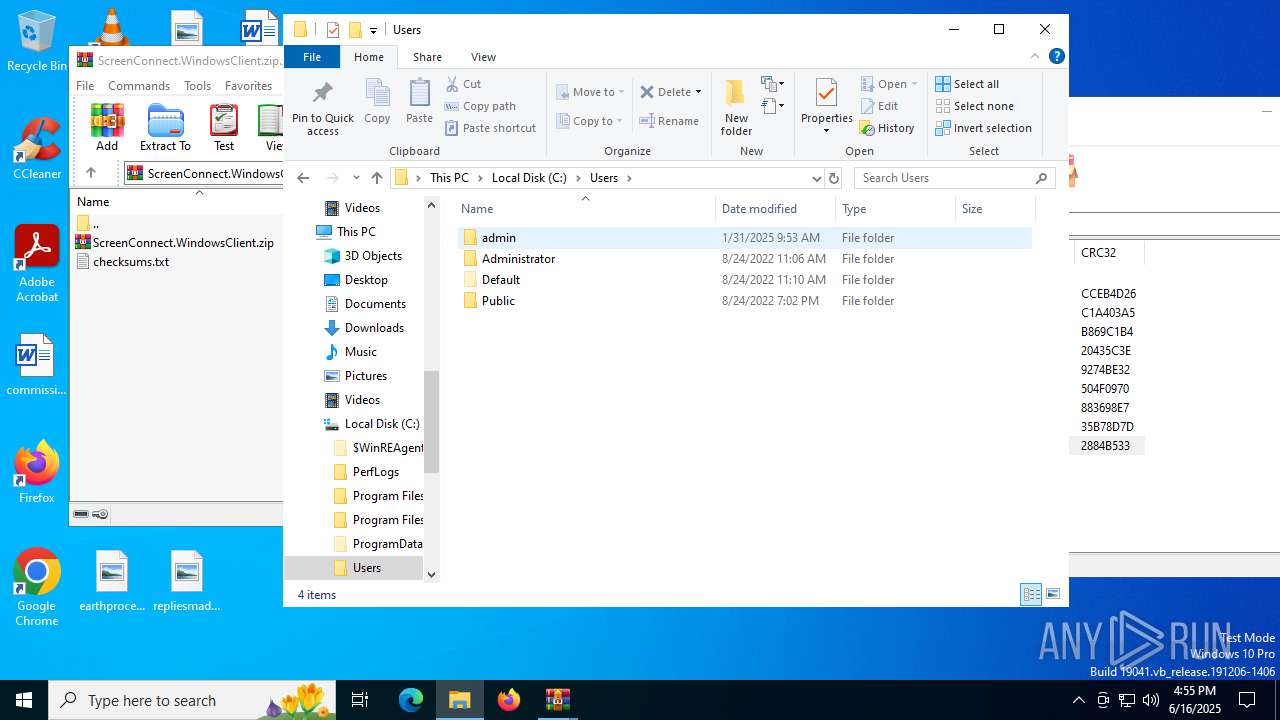Open Microsoft Edge from taskbar
Viewport: 1280px width, 720px height.
(x=411, y=700)
